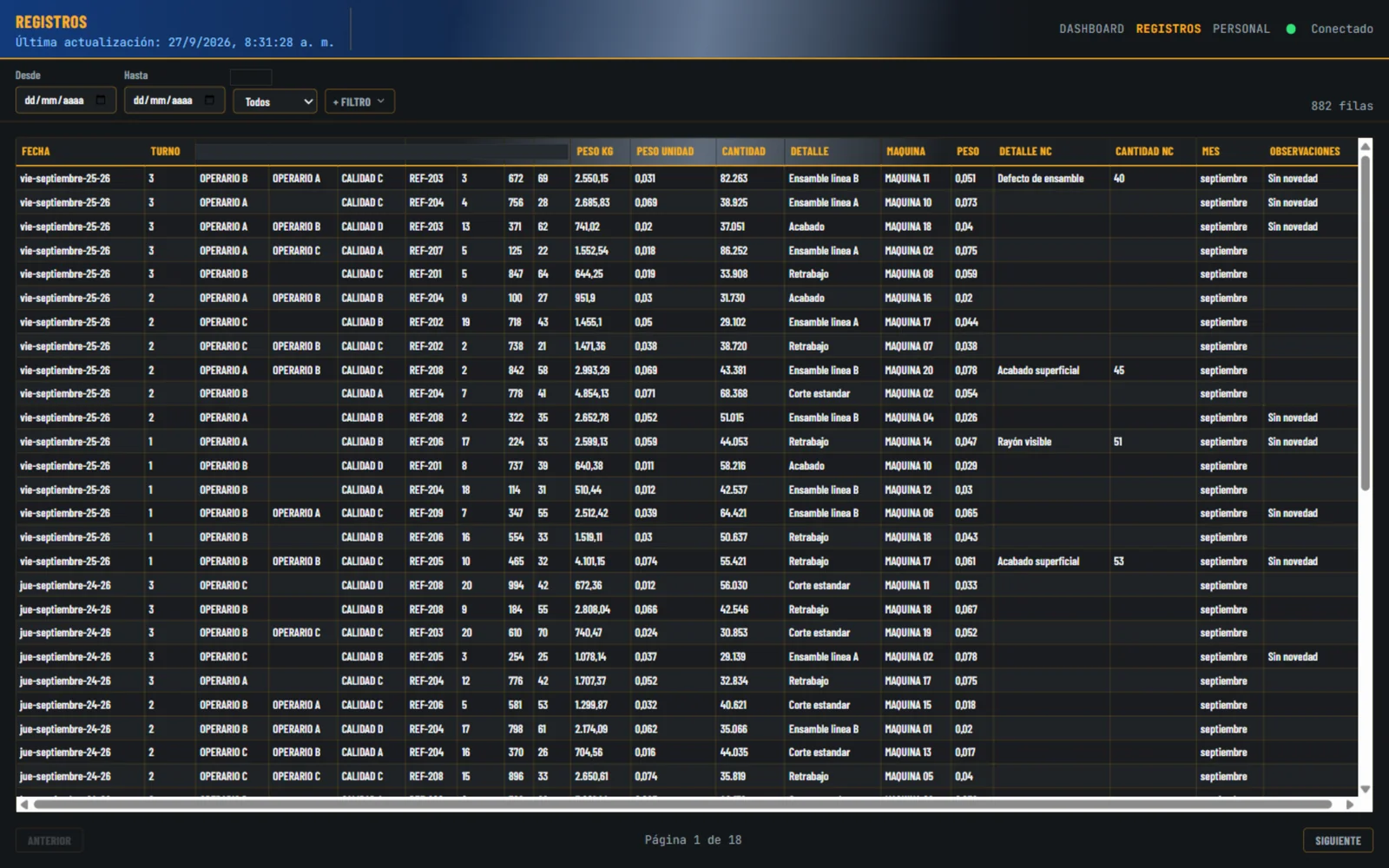The image size is (1389, 868).
Task: Click the CANTIDAD NC column header
Action: point(1144,152)
